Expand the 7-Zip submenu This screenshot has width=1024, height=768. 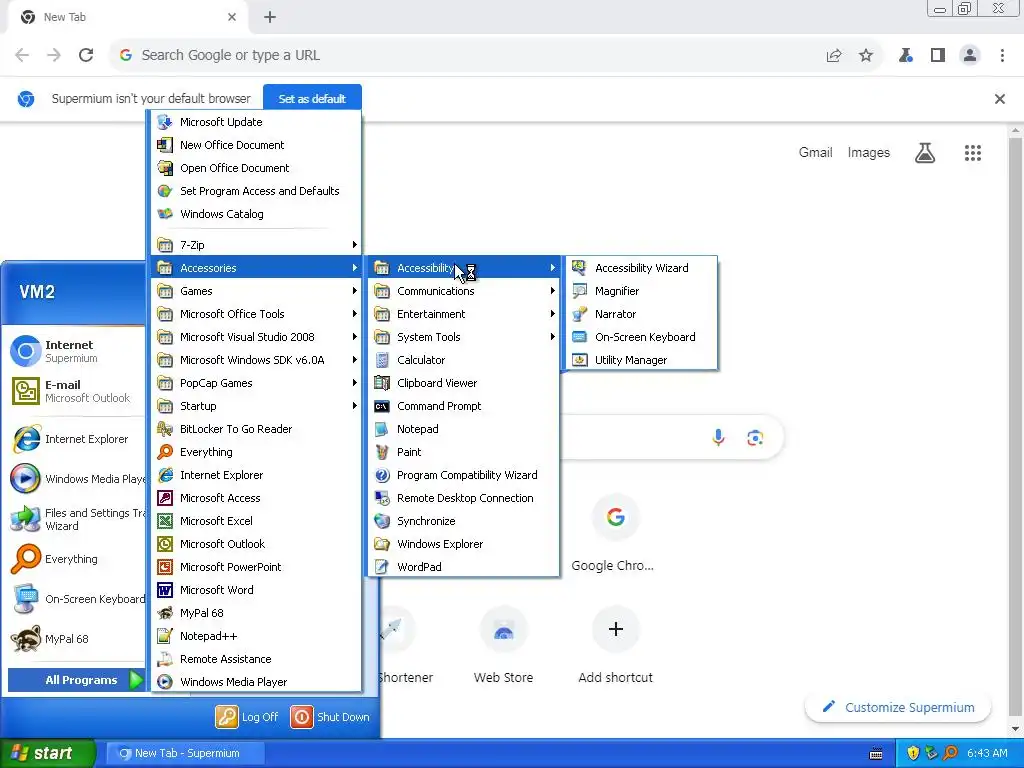[x=256, y=245]
